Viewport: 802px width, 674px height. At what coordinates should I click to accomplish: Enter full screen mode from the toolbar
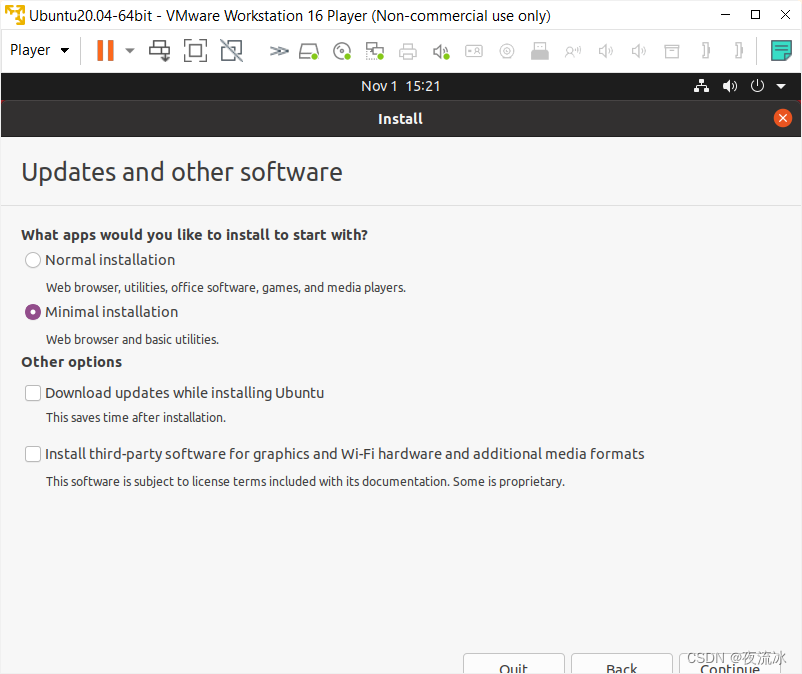(195, 51)
